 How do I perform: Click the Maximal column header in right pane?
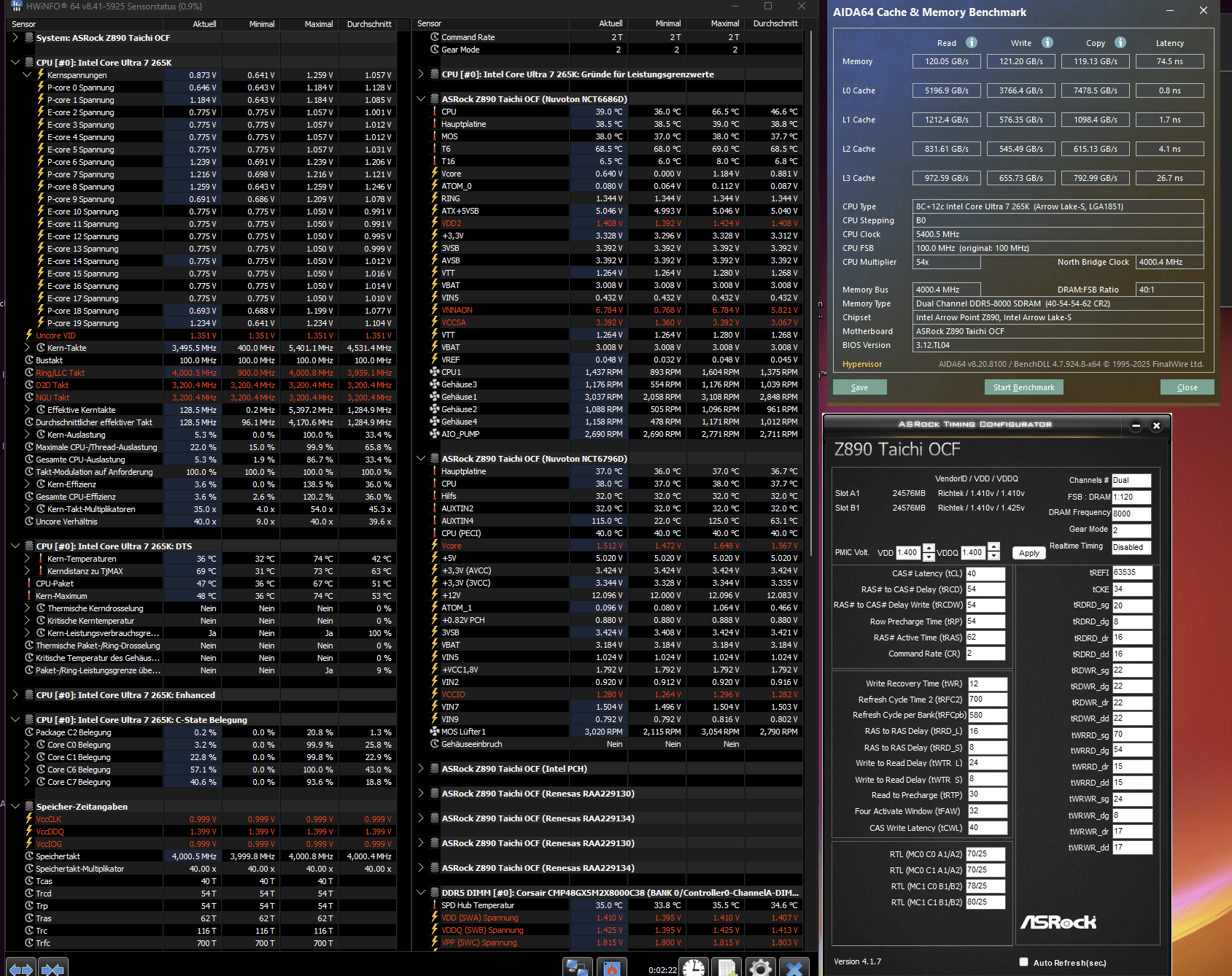(725, 23)
